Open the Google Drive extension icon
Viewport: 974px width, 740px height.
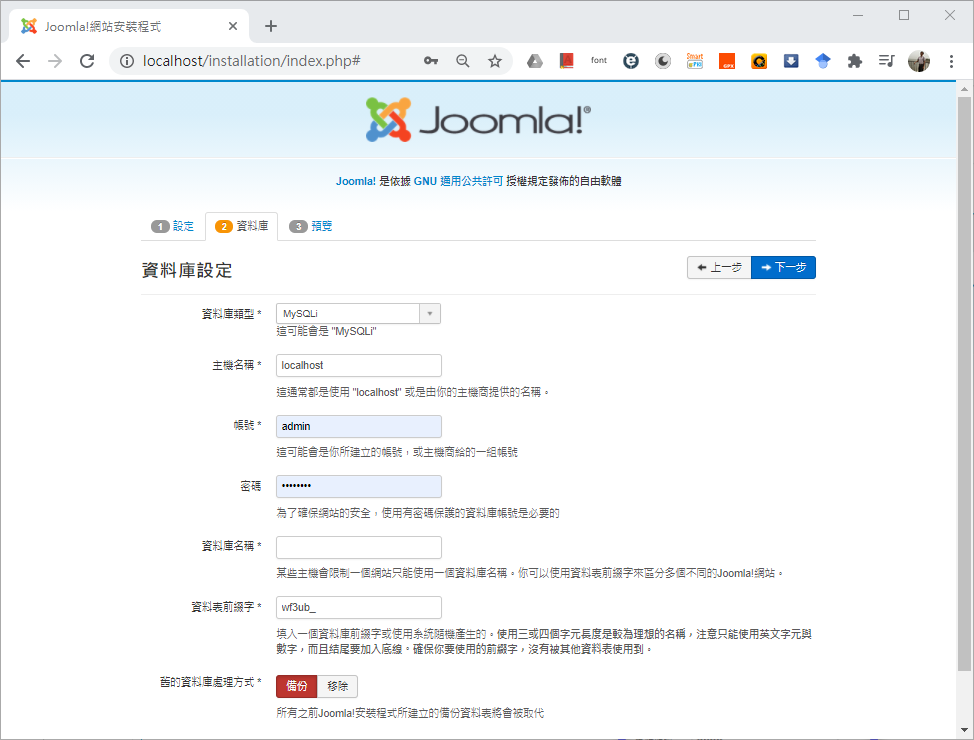tap(535, 61)
